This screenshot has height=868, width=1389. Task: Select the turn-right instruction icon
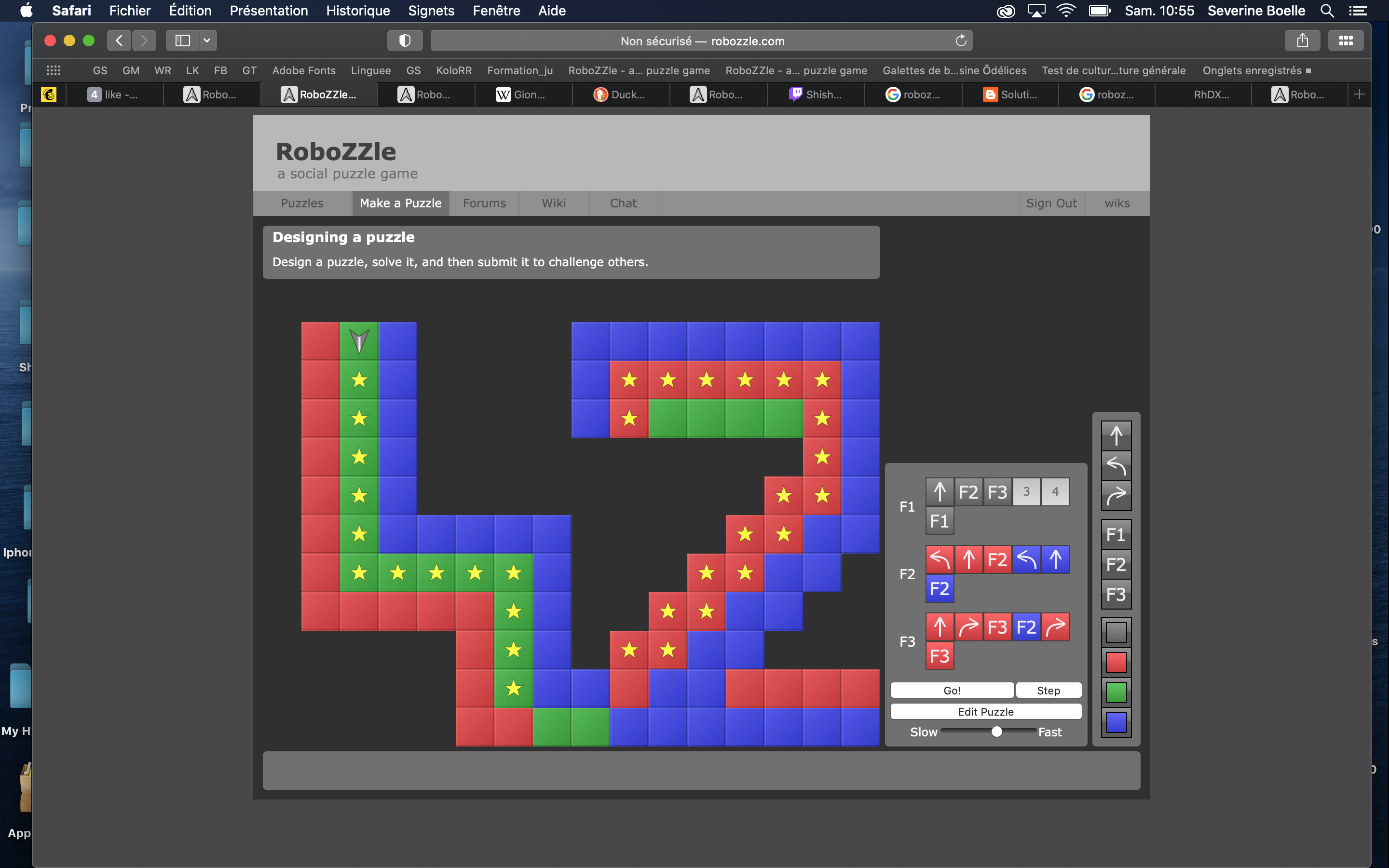tap(1117, 496)
